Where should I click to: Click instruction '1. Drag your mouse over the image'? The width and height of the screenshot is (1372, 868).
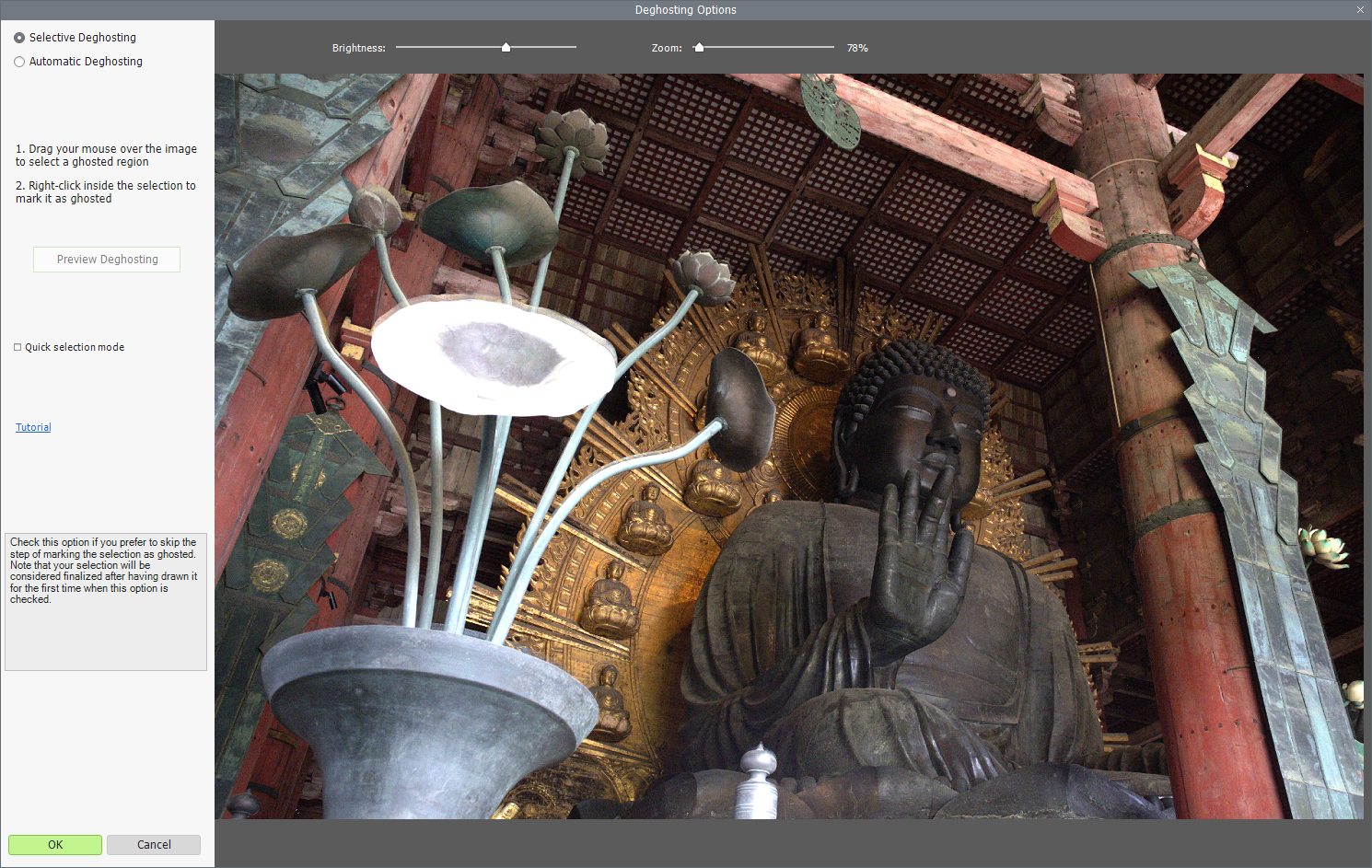[x=106, y=155]
